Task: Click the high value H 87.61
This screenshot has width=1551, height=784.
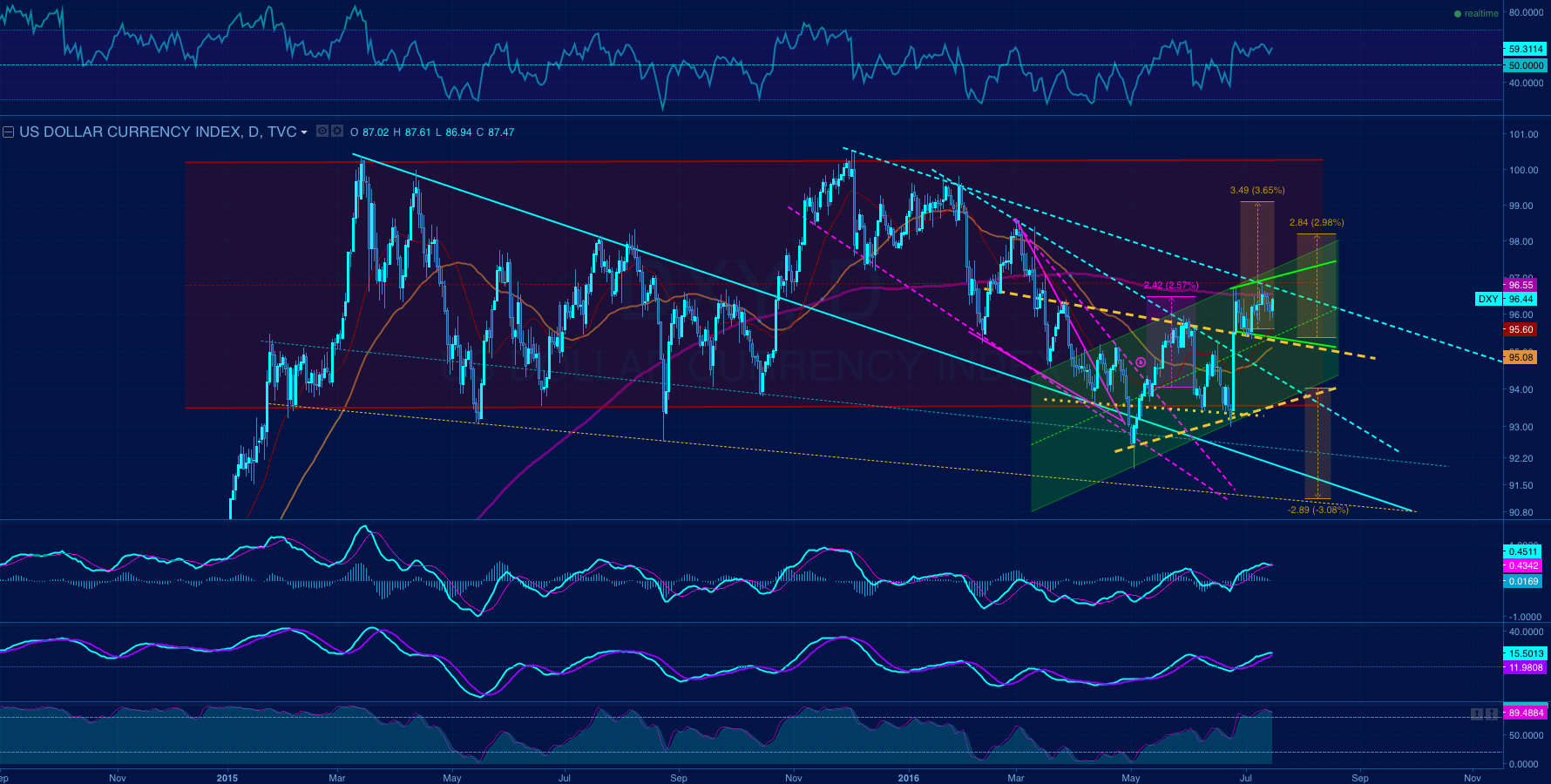Action: pos(412,132)
